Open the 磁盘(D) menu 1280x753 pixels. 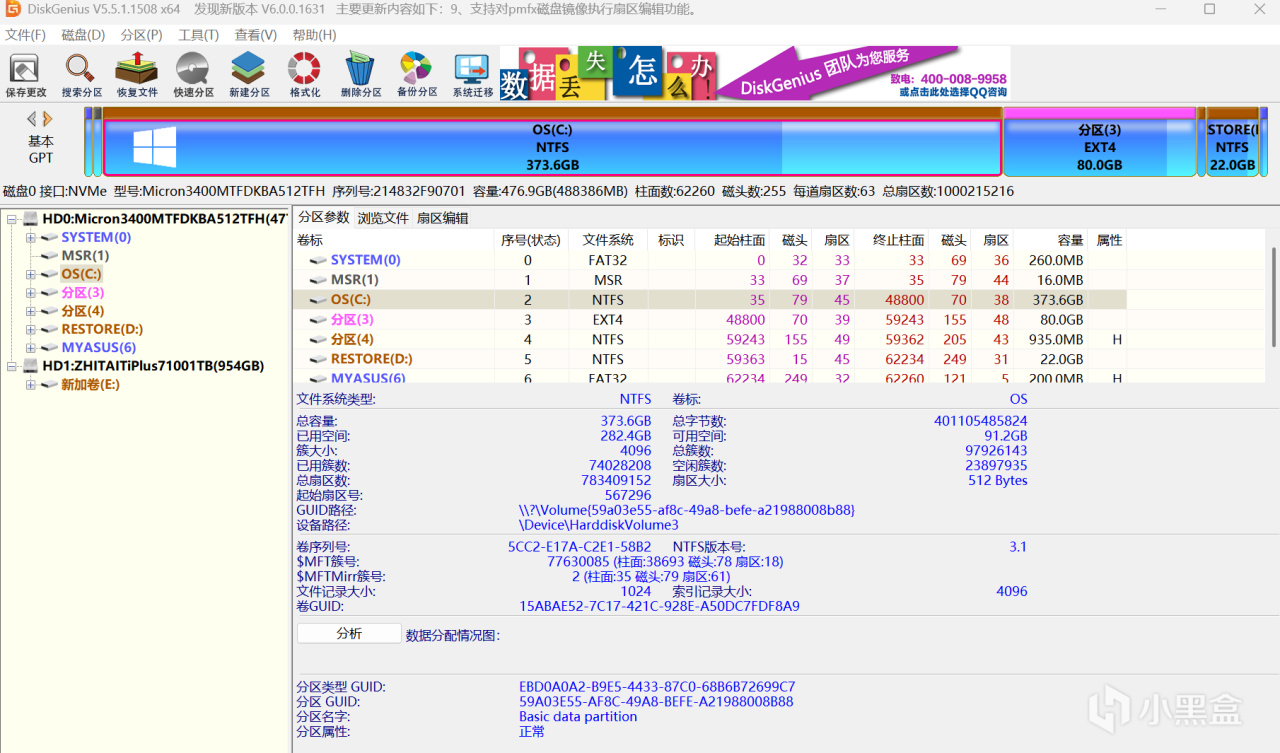[83, 35]
